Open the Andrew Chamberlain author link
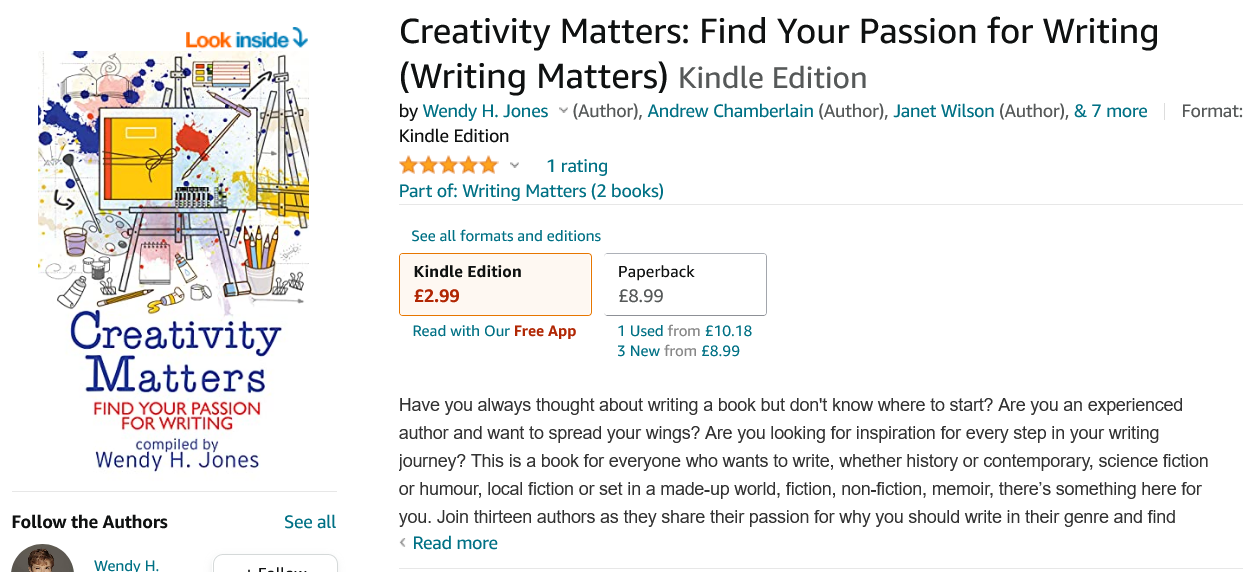The height and width of the screenshot is (572, 1243). pos(730,111)
